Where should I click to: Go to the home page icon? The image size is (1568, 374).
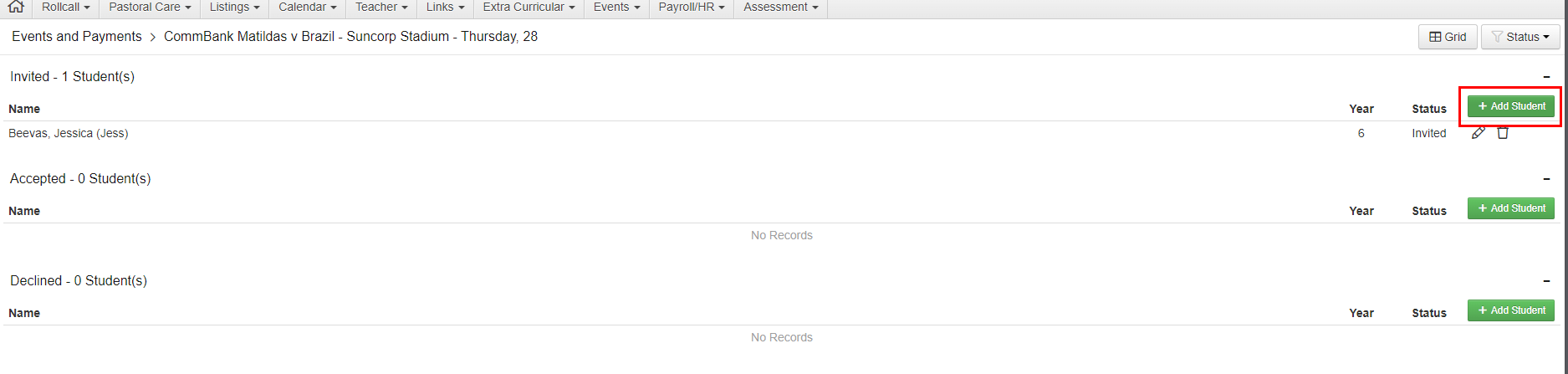coord(15,7)
